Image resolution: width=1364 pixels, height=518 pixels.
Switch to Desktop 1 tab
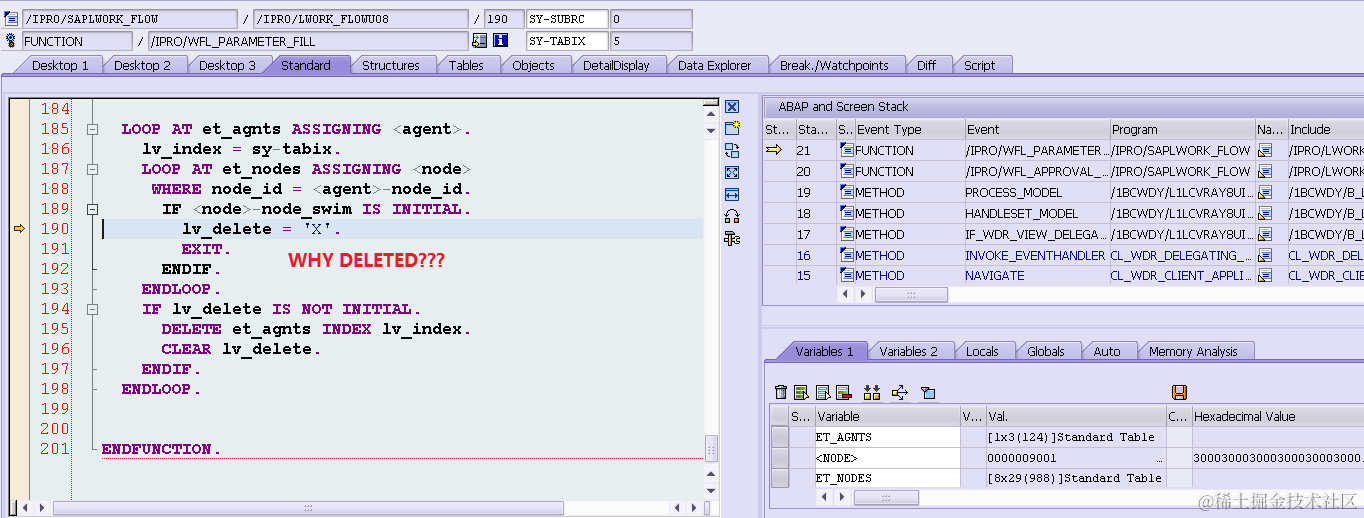[x=60, y=65]
